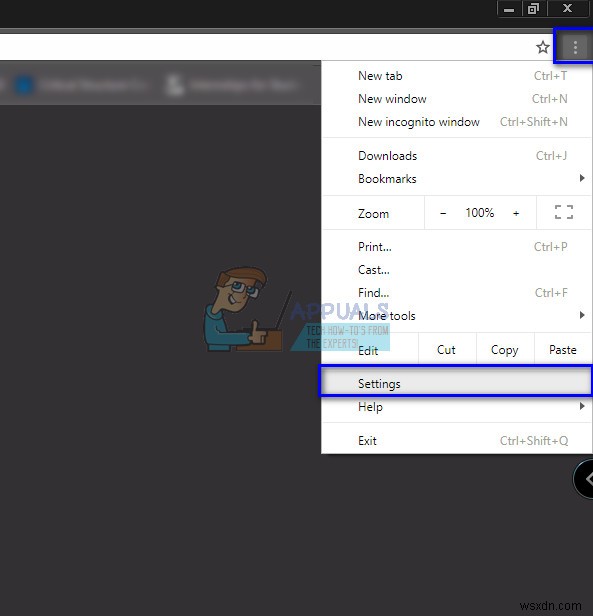The image size is (593, 616).
Task: Click the 100% zoom level value
Action: pyautogui.click(x=479, y=213)
